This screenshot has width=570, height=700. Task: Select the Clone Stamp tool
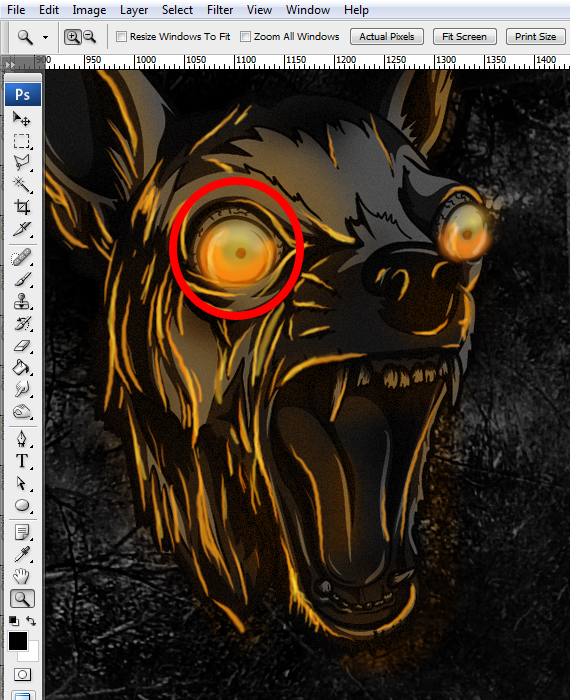click(21, 301)
